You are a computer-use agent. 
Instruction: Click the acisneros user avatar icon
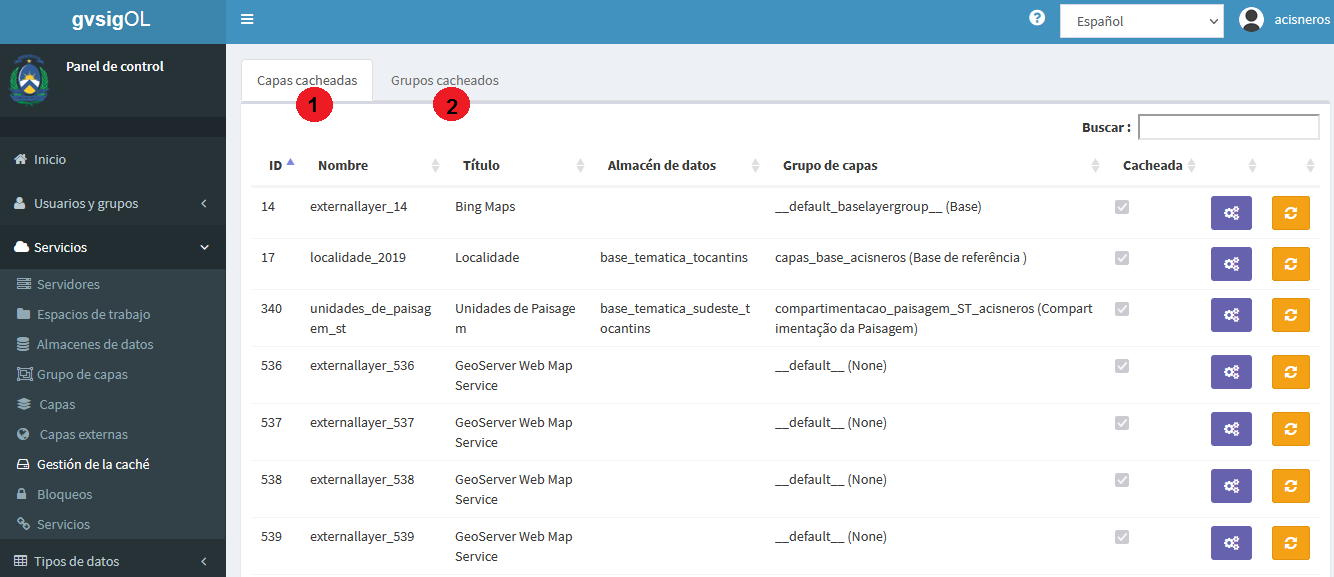[1251, 19]
